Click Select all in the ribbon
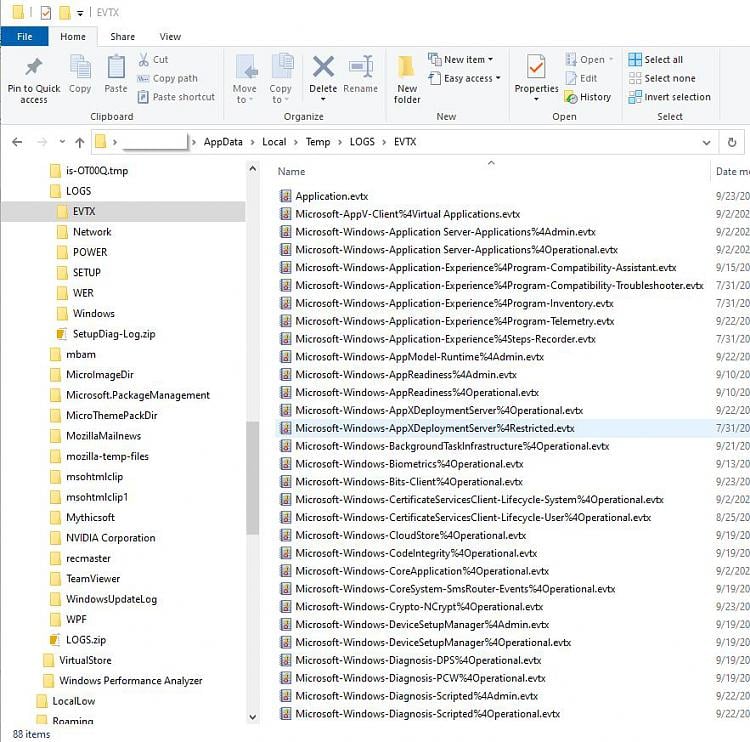The image size is (750, 742). coord(655,59)
